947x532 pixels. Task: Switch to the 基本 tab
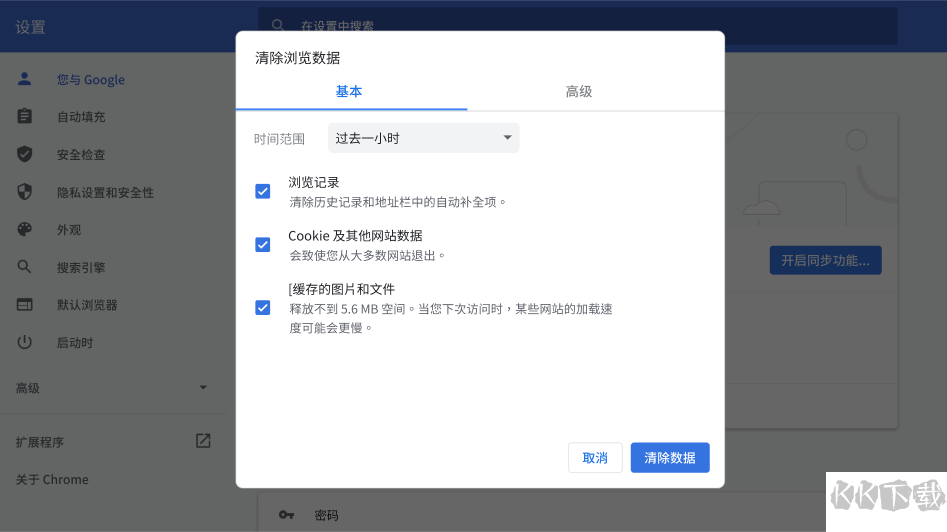348,92
